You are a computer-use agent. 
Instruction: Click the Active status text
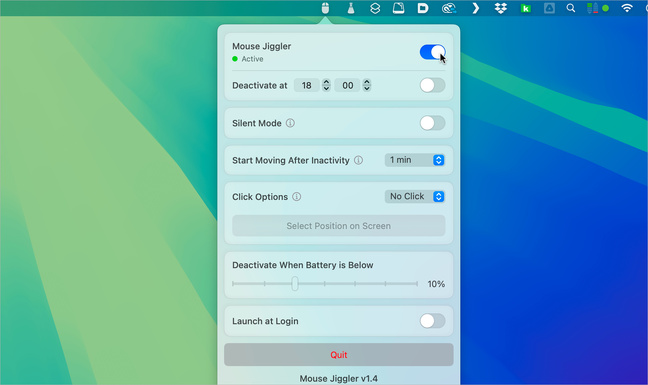pyautogui.click(x=253, y=59)
